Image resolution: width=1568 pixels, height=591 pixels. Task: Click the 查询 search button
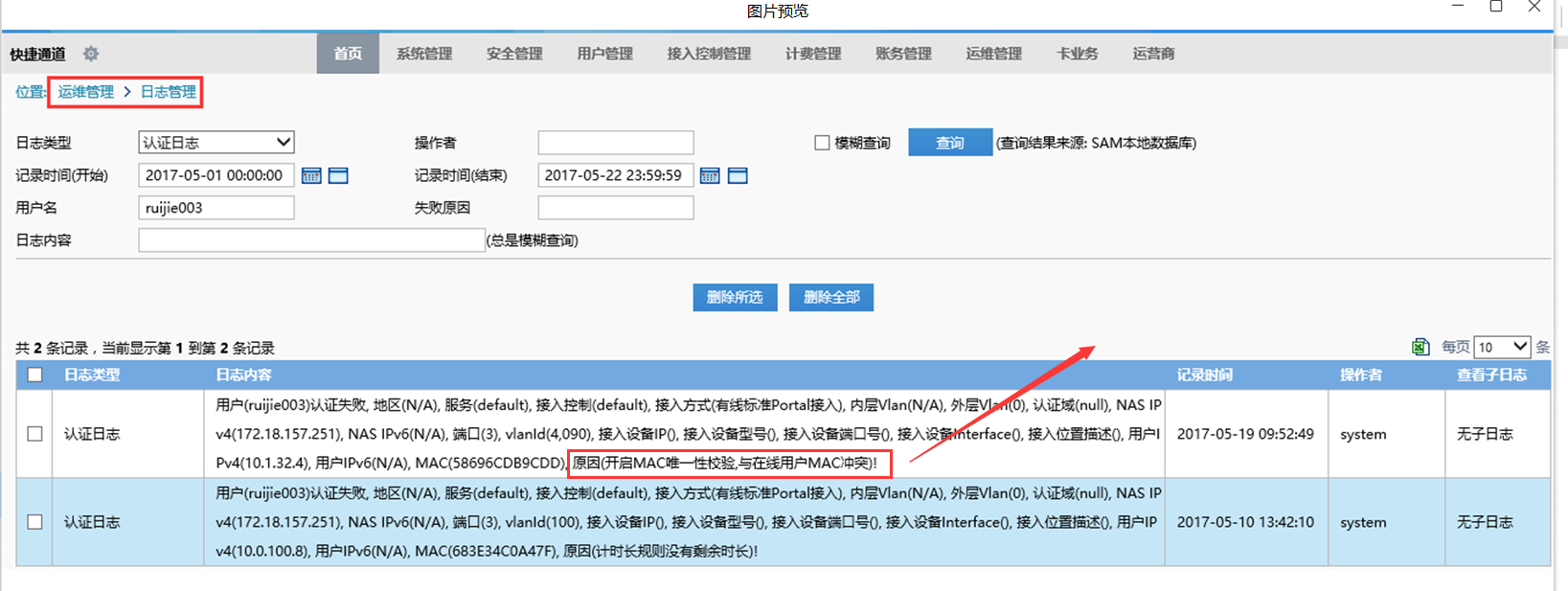point(950,143)
